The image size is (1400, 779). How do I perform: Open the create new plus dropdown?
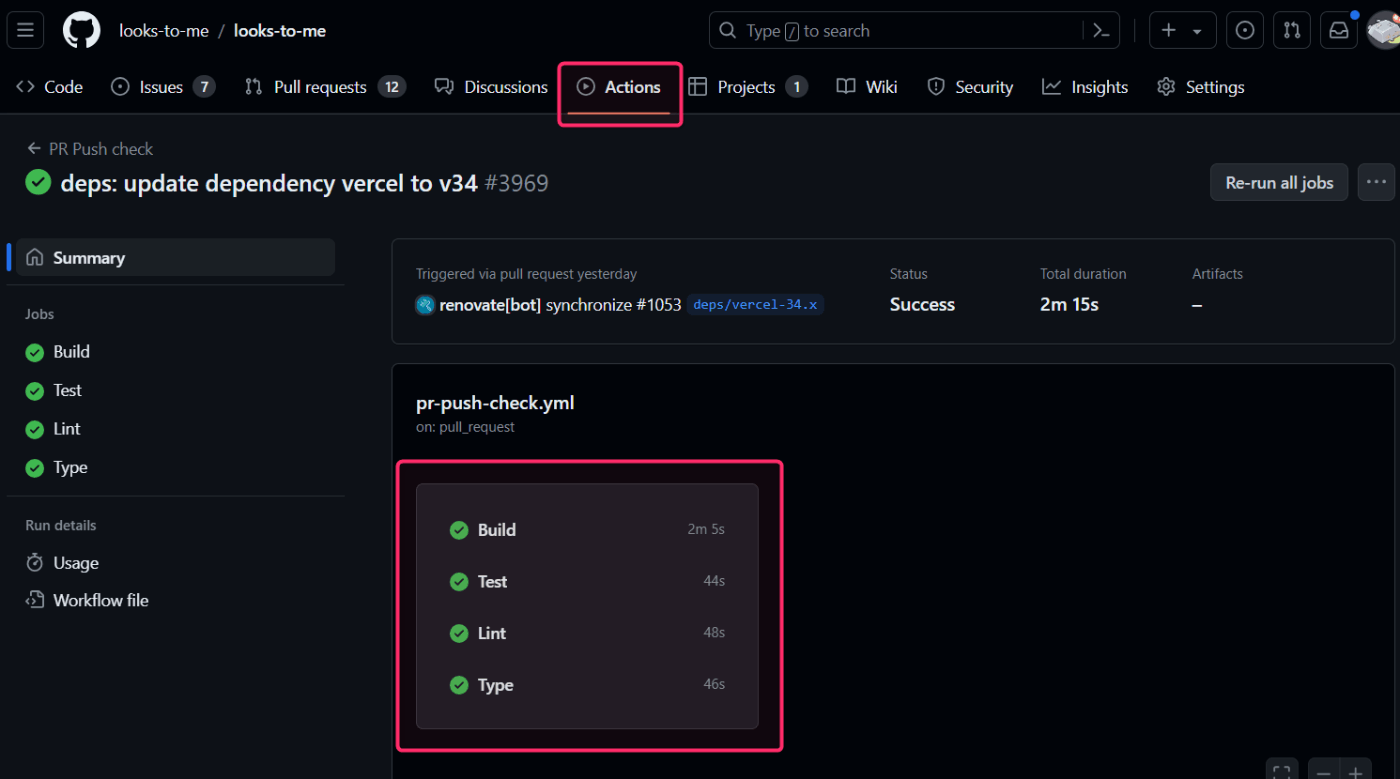click(1182, 31)
